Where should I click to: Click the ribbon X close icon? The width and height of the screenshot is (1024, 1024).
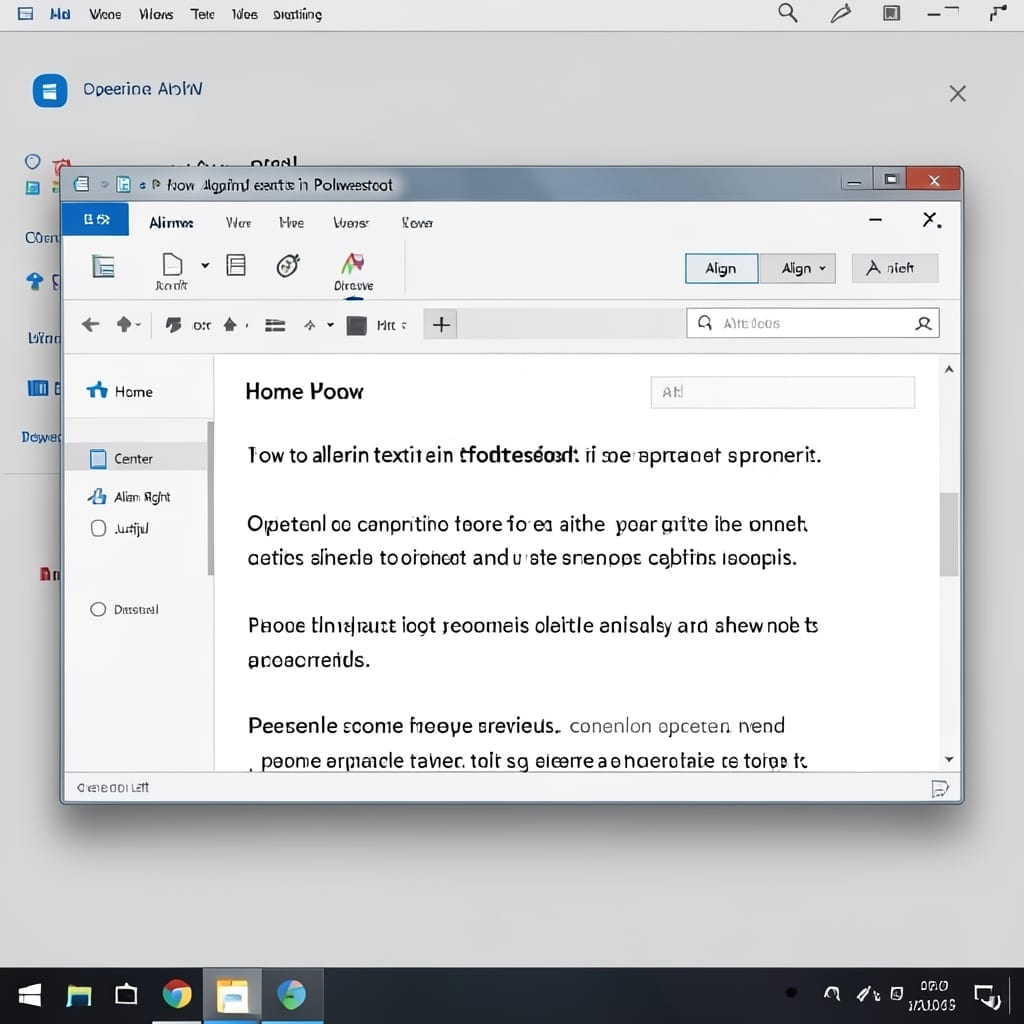point(931,219)
